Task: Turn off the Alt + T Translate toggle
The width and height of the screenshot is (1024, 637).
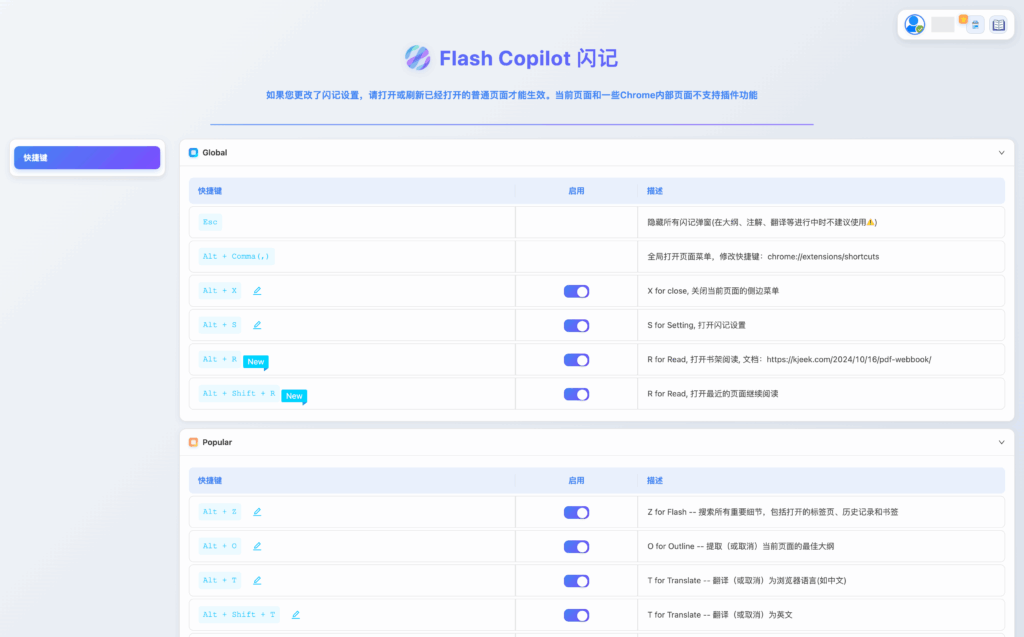Action: (576, 581)
